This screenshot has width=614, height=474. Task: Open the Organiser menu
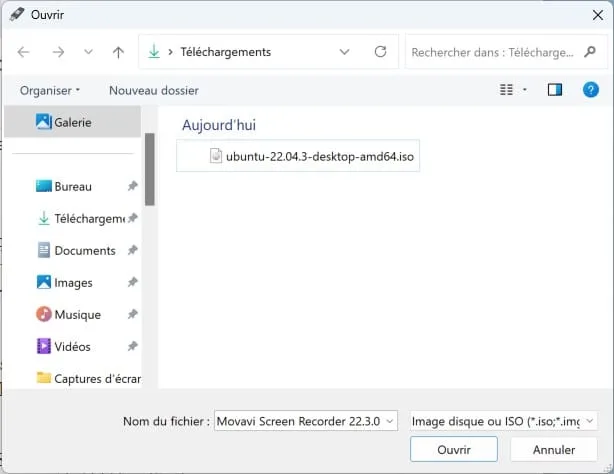click(50, 90)
